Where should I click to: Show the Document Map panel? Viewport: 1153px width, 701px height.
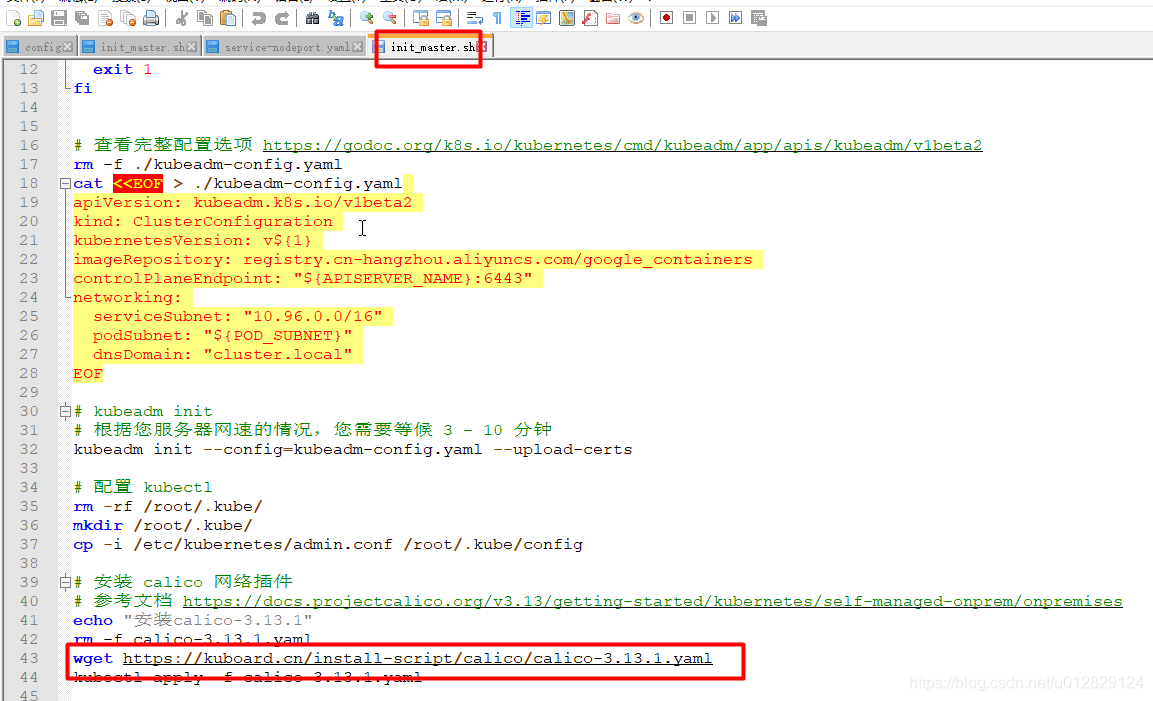point(567,18)
